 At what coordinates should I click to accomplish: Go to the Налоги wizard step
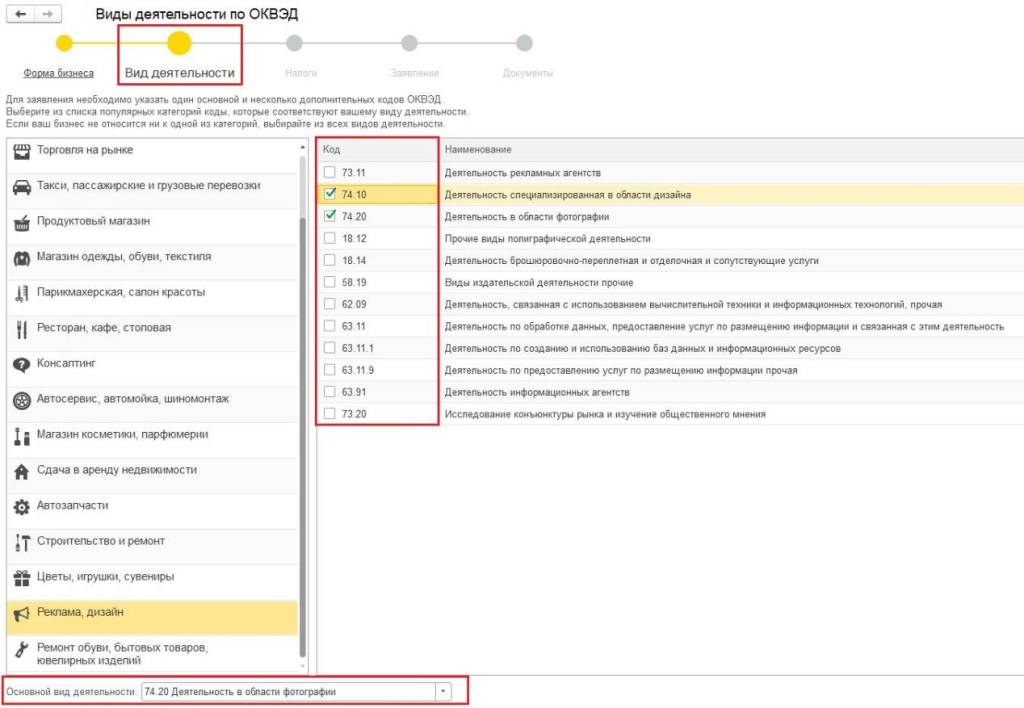[x=294, y=73]
